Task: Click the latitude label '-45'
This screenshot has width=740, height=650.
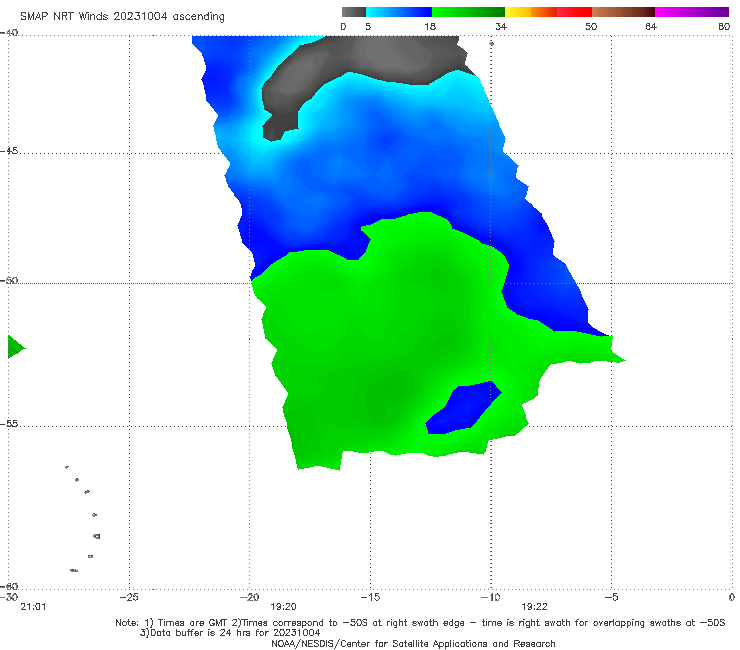Action: (9, 151)
